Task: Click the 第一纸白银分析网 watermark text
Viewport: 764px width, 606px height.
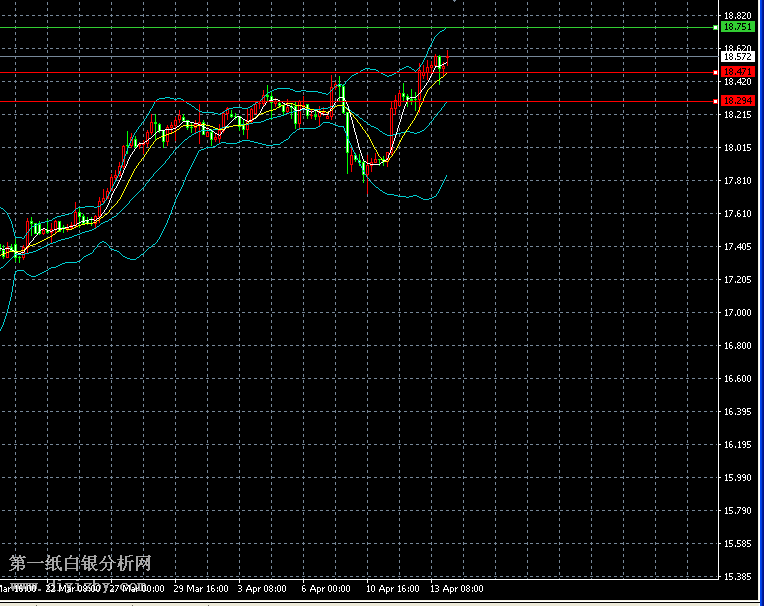Action: (x=80, y=564)
